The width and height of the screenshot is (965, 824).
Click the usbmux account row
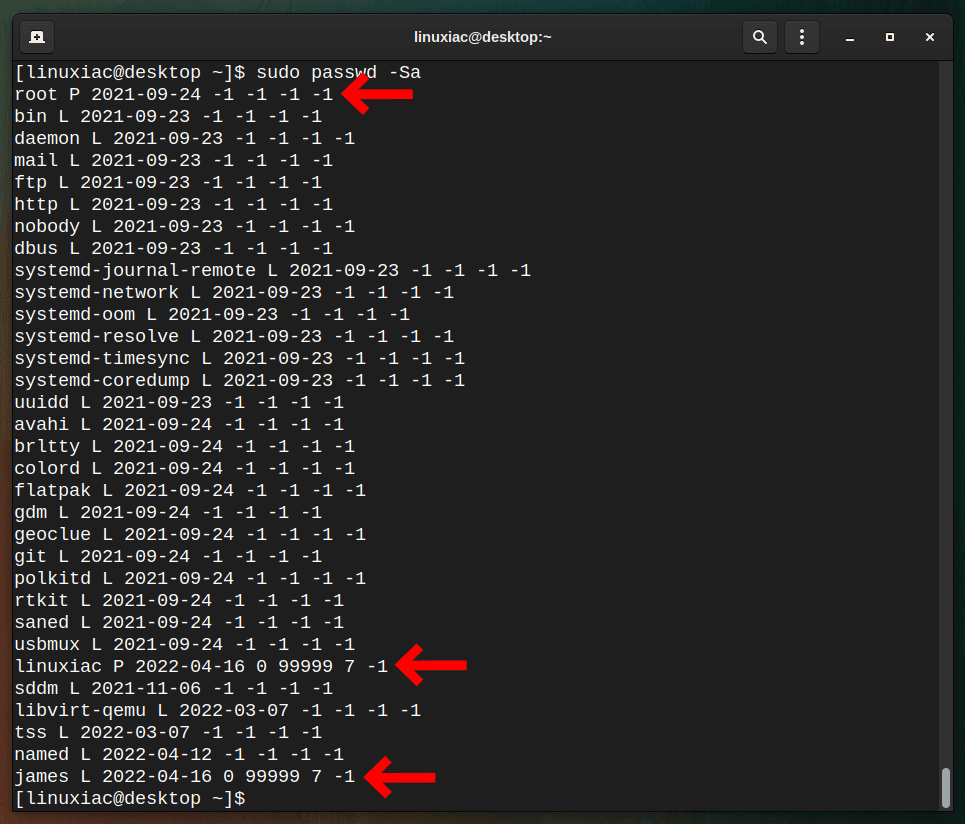click(x=185, y=645)
